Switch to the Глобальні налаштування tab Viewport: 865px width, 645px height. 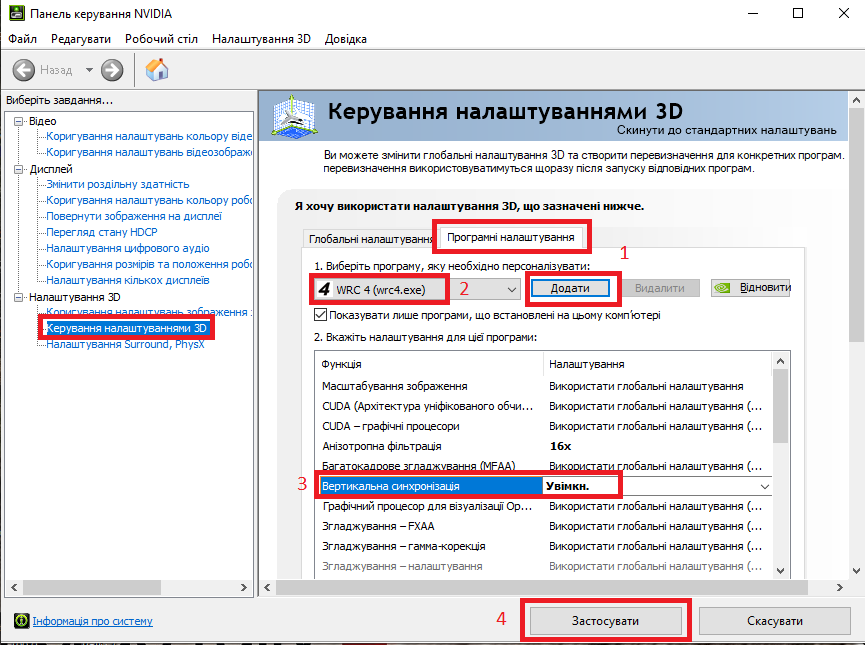[367, 240]
